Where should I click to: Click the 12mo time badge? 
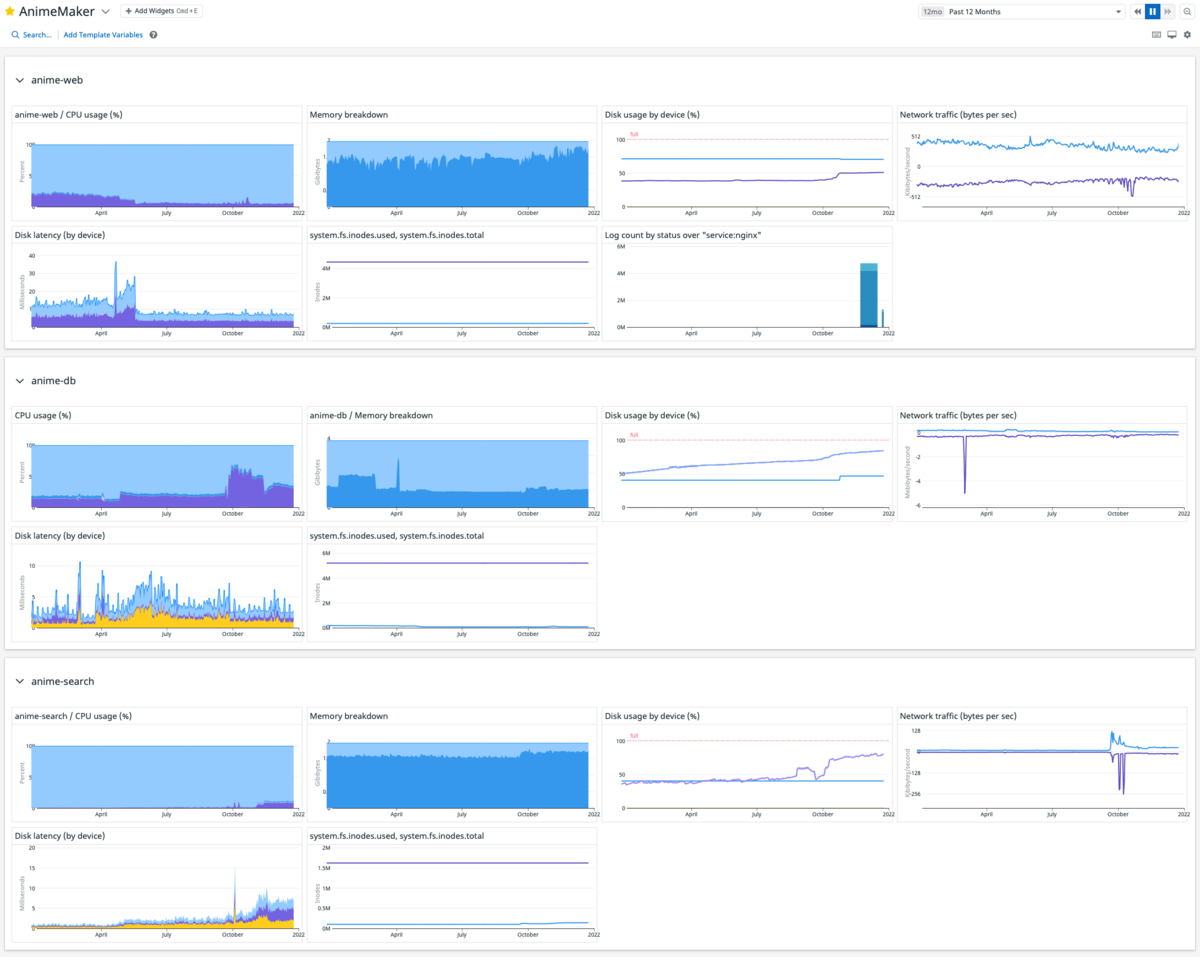coord(932,12)
